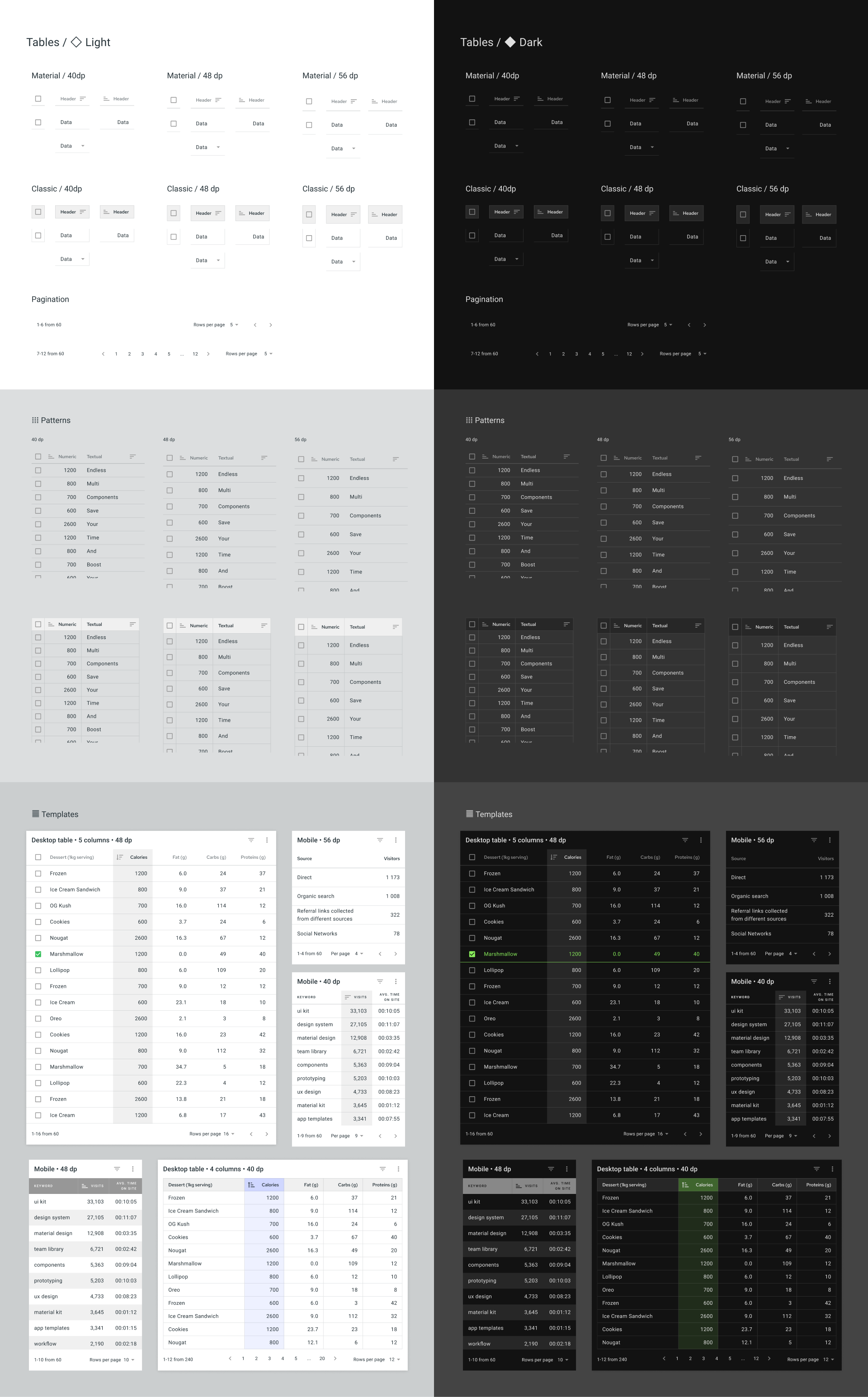Click the previous page arrow in dark pagination row
The width and height of the screenshot is (868, 1397).
pos(538,354)
